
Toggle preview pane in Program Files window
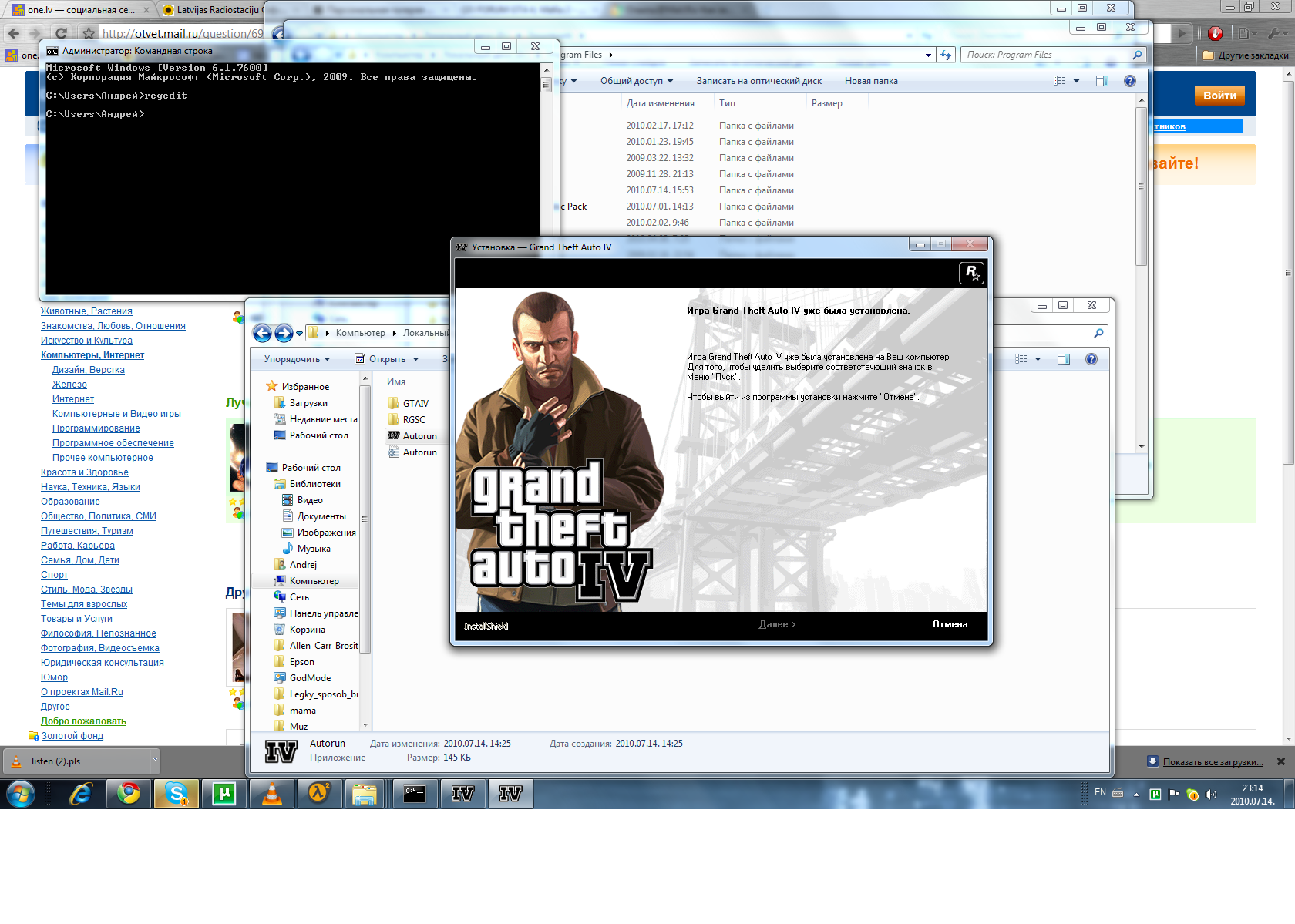[1102, 81]
